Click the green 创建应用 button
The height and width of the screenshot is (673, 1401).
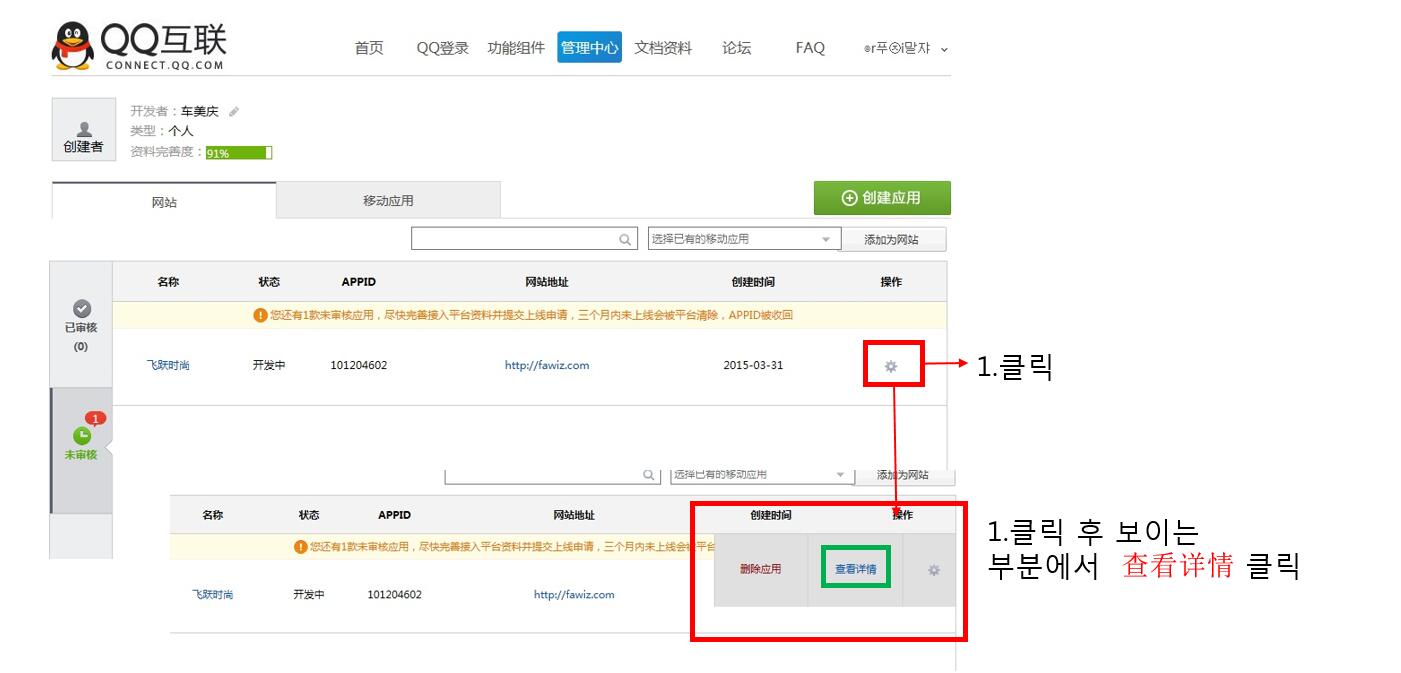pyautogui.click(x=882, y=198)
